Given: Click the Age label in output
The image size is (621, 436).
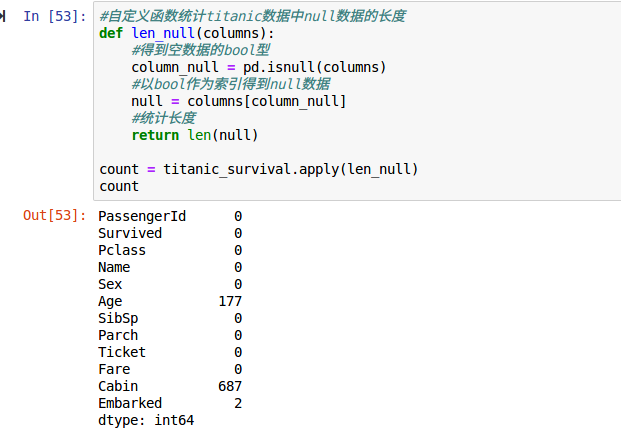Looking at the screenshot, I should click(x=110, y=302).
